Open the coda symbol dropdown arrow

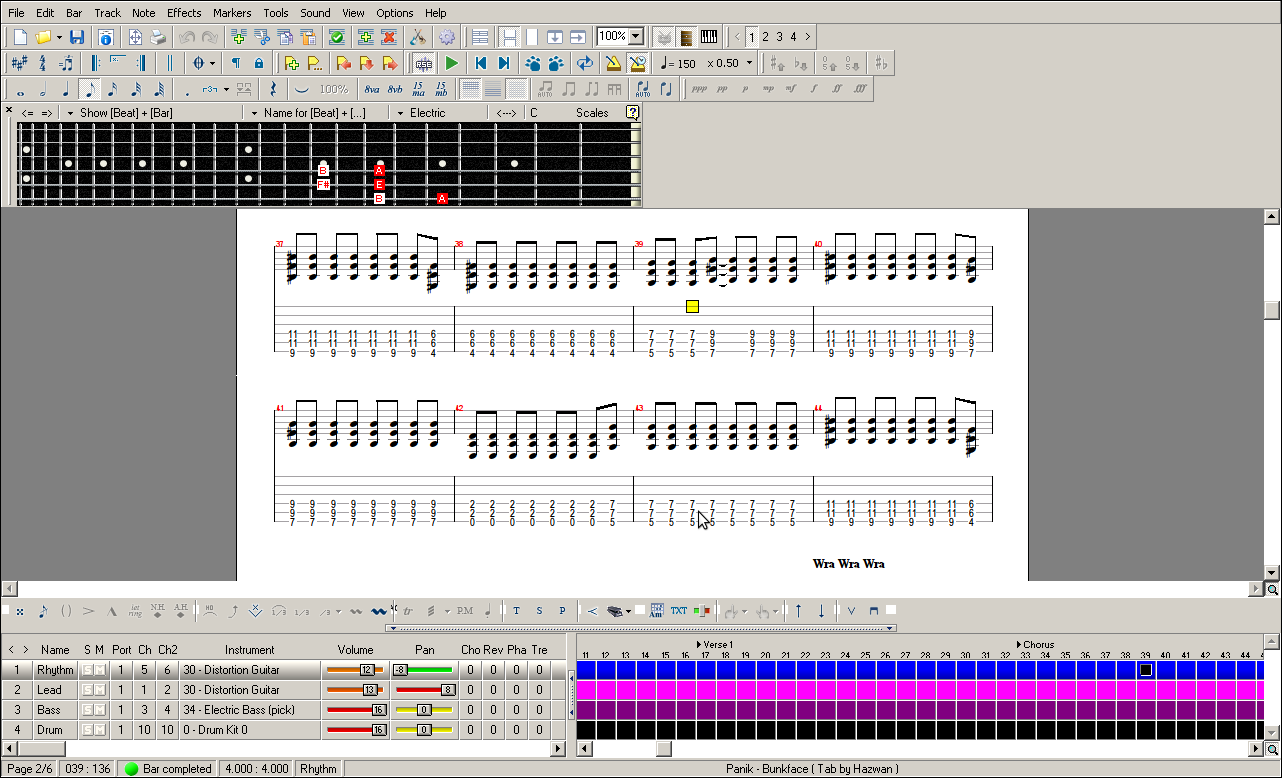click(x=213, y=63)
